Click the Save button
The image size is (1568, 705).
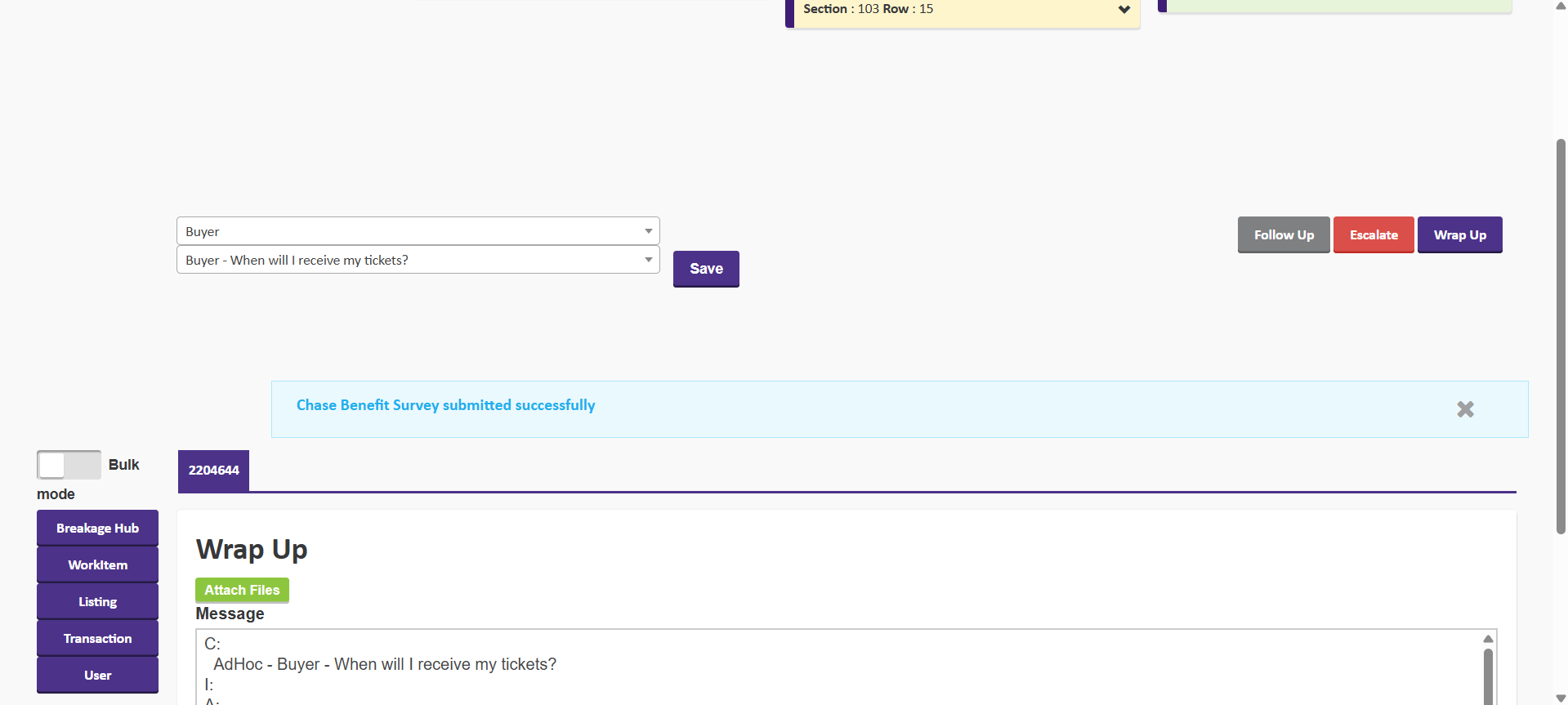pyautogui.click(x=706, y=269)
